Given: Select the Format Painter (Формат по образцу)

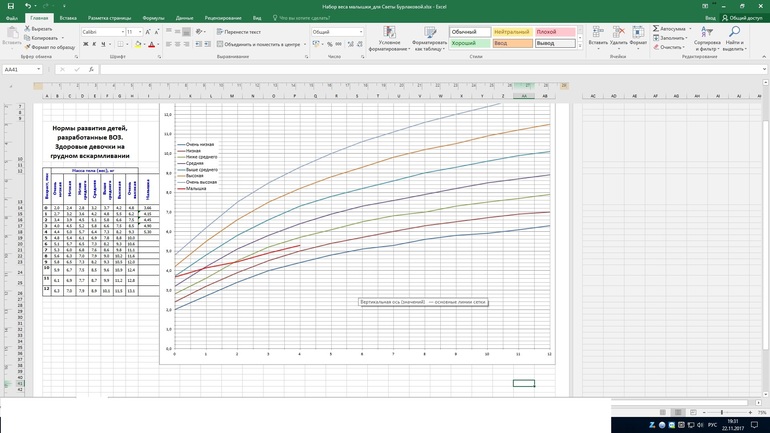Looking at the screenshot, I should pyautogui.click(x=50, y=47).
